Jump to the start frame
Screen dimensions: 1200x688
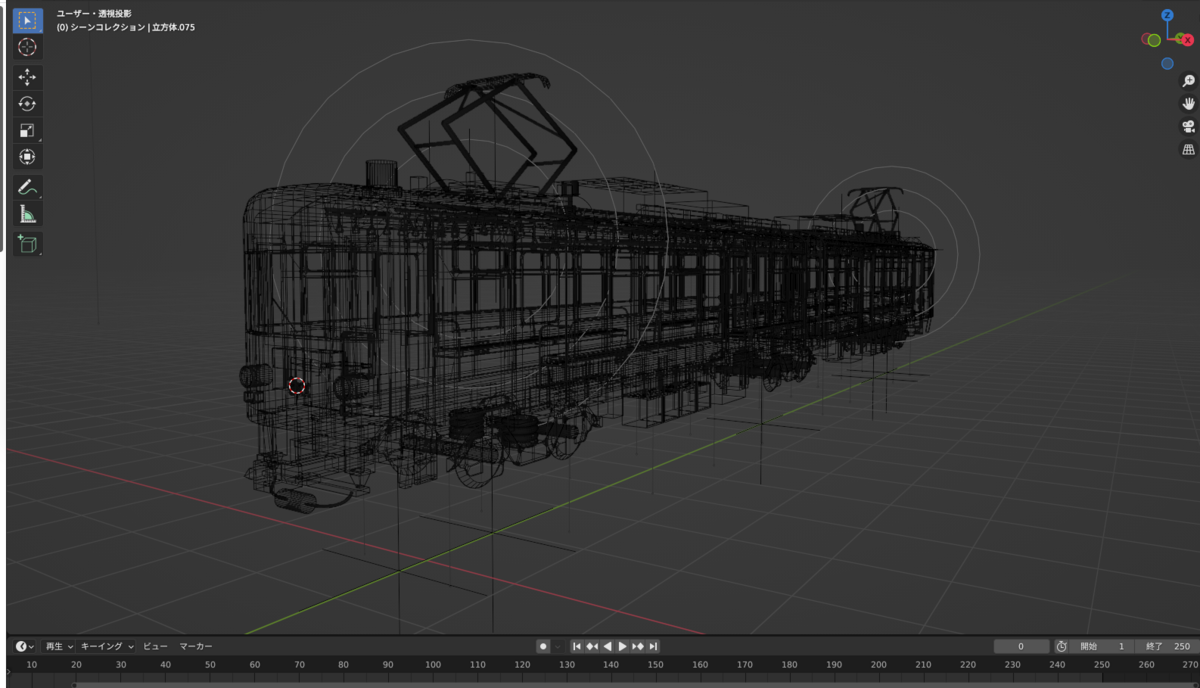coord(577,646)
